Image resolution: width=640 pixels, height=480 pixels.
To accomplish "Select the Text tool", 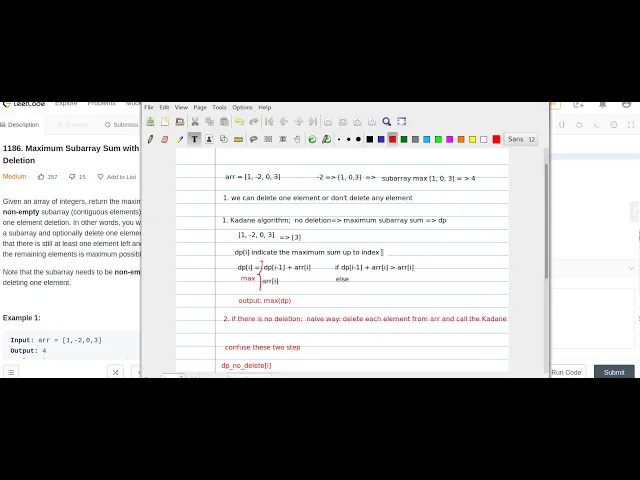I will pos(194,139).
